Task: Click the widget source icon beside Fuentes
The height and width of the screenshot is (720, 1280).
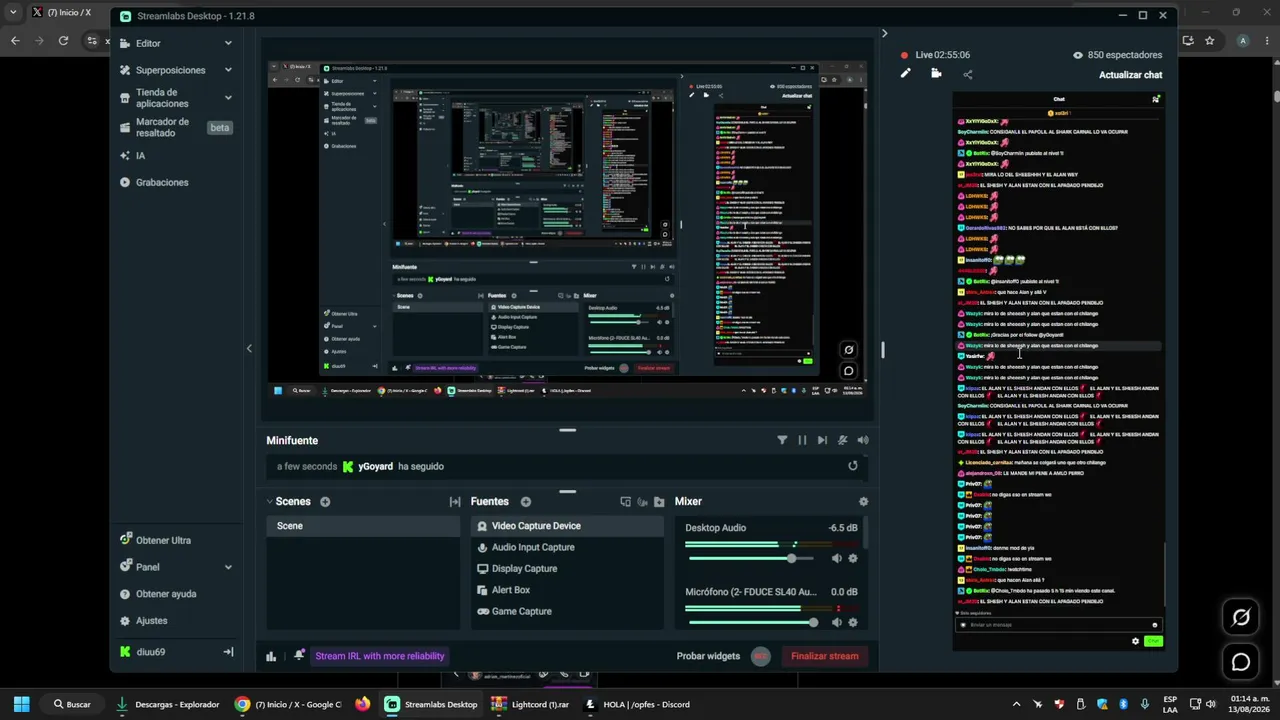Action: (626, 502)
